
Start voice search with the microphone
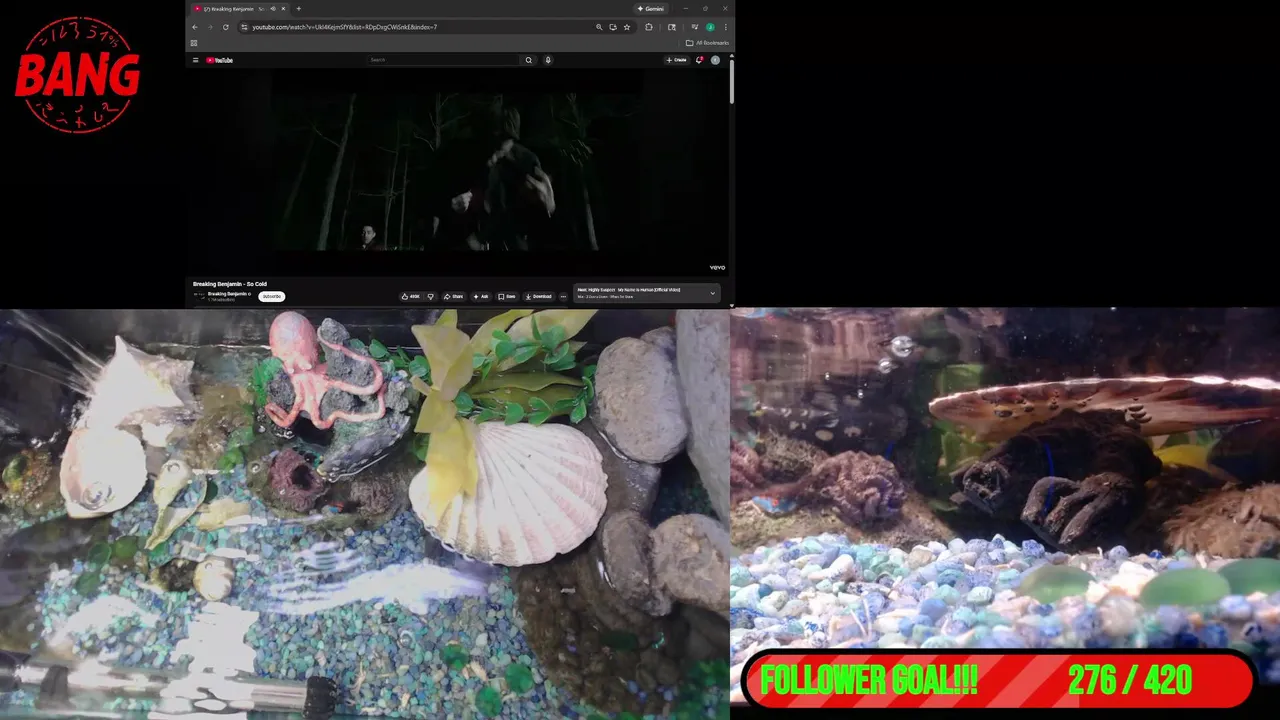(x=548, y=60)
